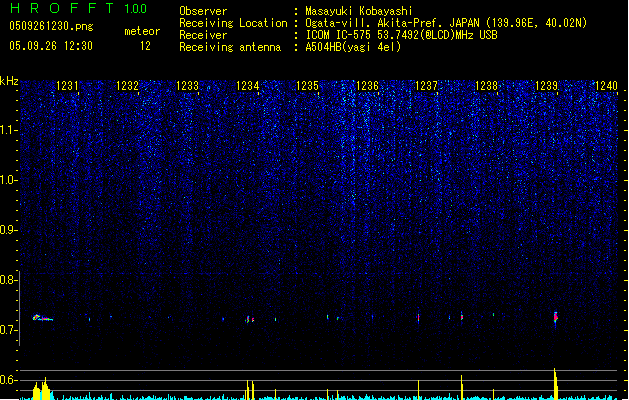Click the Observer label
The width and height of the screenshot is (629, 400).
pos(203,11)
